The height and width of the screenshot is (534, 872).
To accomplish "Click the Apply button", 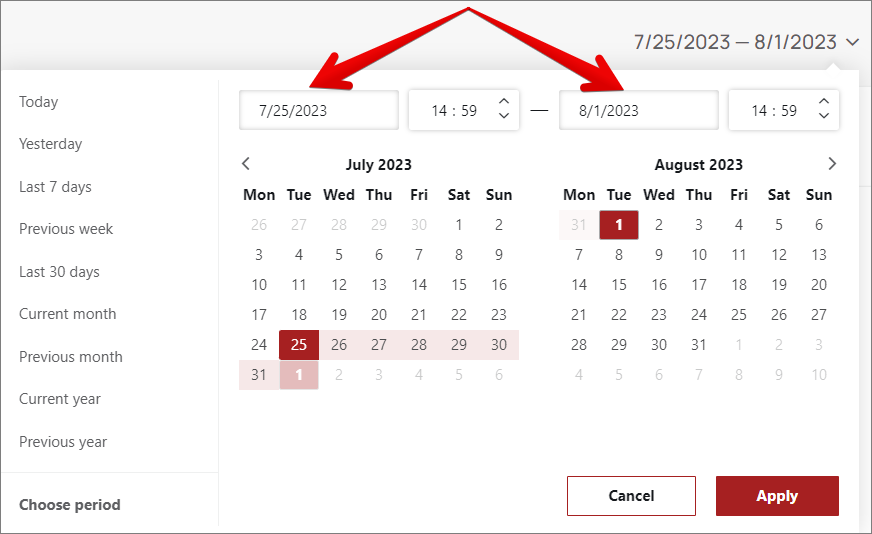I will pyautogui.click(x=777, y=496).
